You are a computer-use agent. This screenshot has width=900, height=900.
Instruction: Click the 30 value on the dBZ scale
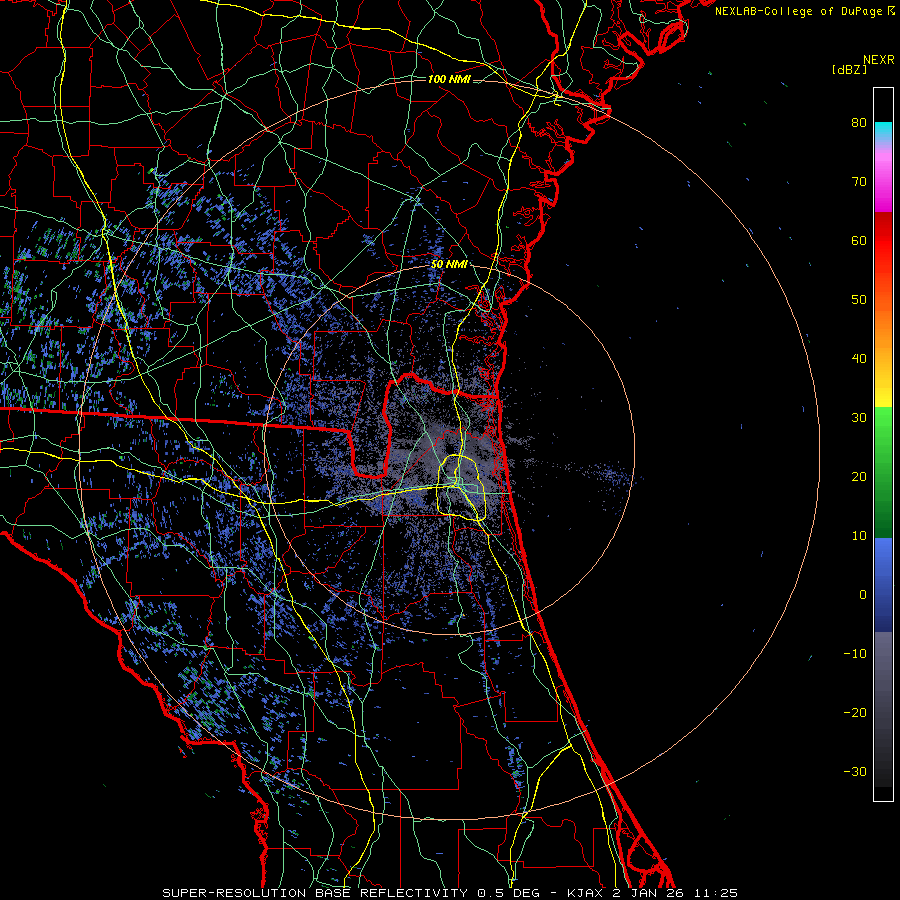[x=859, y=417]
